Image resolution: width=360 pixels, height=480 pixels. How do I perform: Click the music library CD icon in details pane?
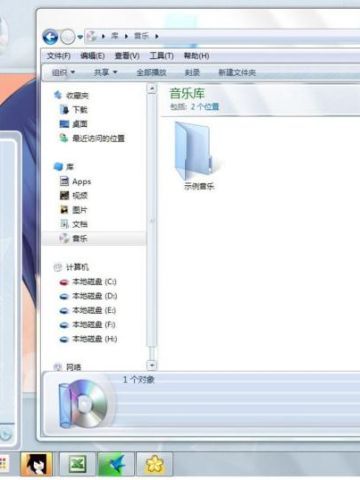(x=83, y=404)
